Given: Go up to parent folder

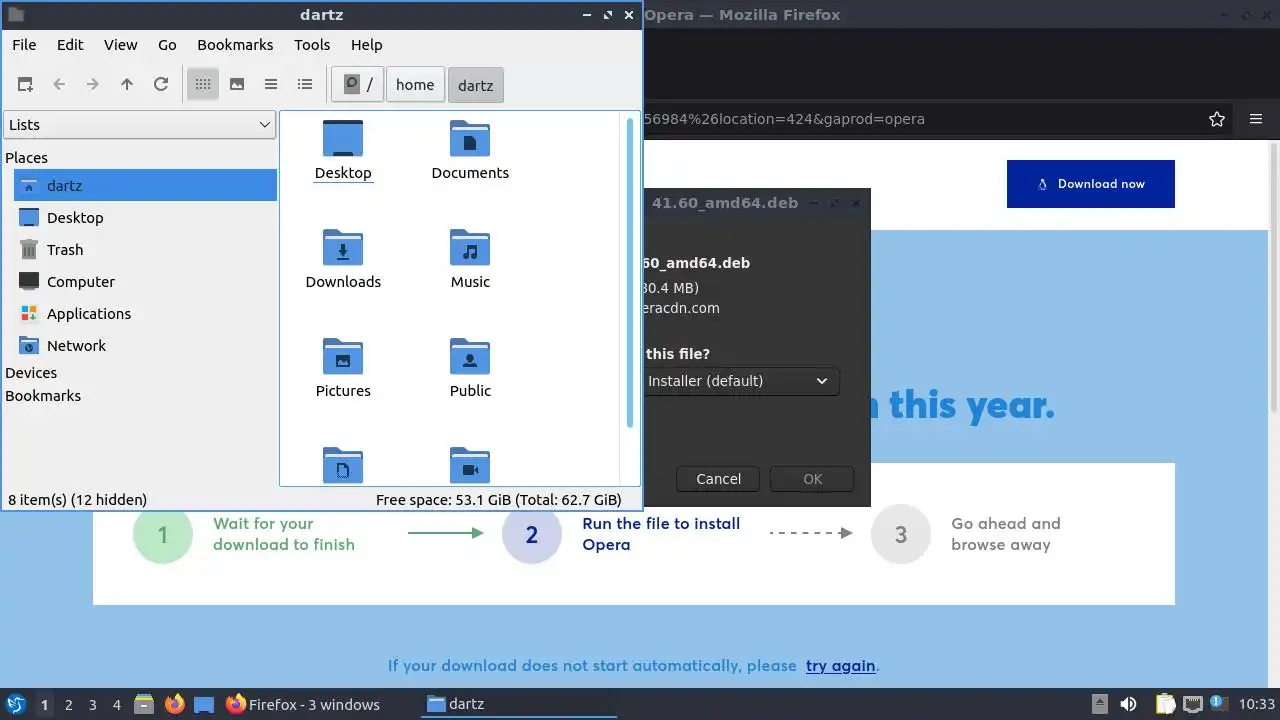Looking at the screenshot, I should pos(127,85).
